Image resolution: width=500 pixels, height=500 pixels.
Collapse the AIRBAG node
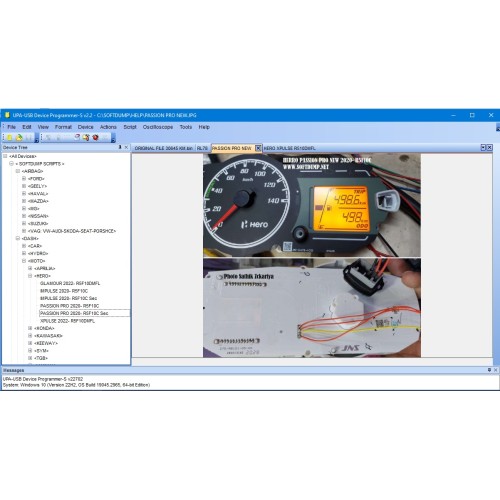coord(18,171)
